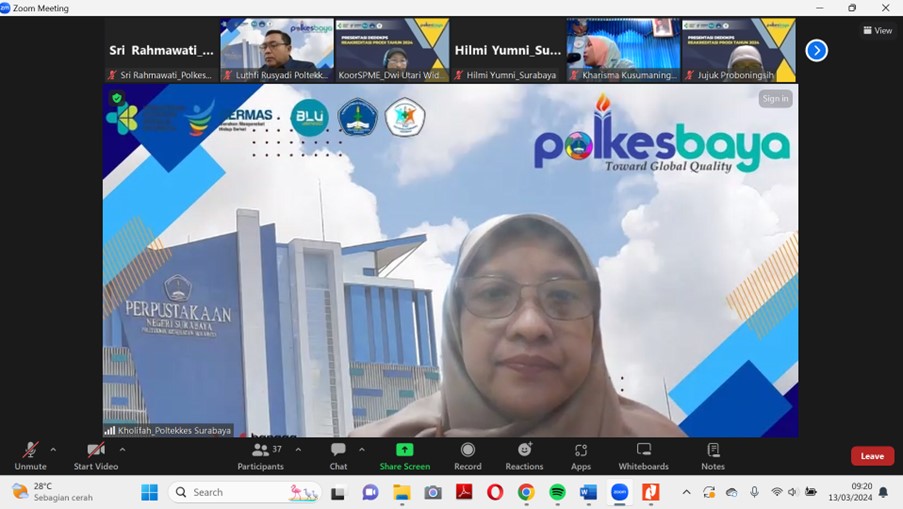The height and width of the screenshot is (509, 903).
Task: Open the Opera browser on the taskbar
Action: click(x=495, y=492)
